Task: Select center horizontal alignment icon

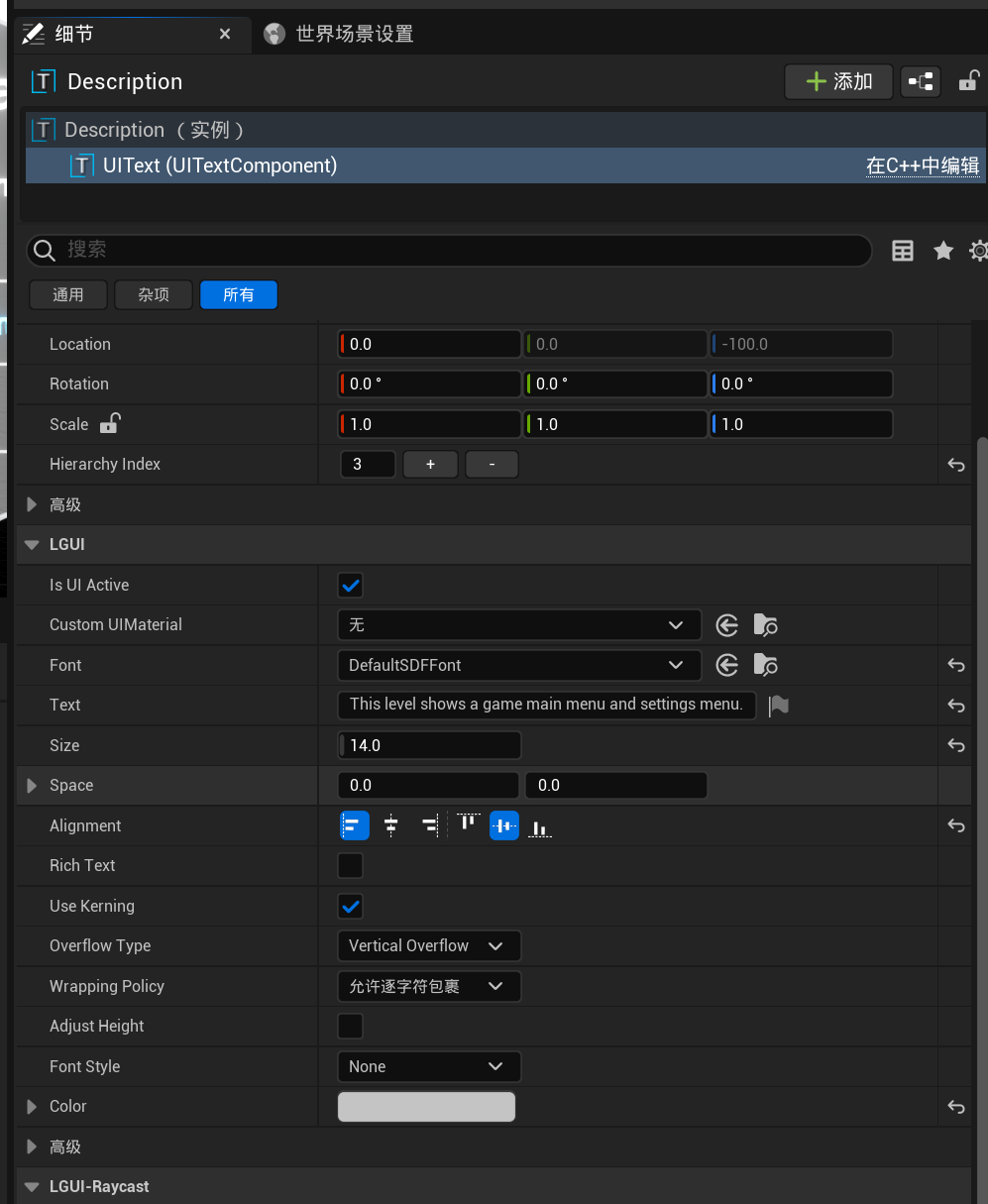Action: pos(391,825)
